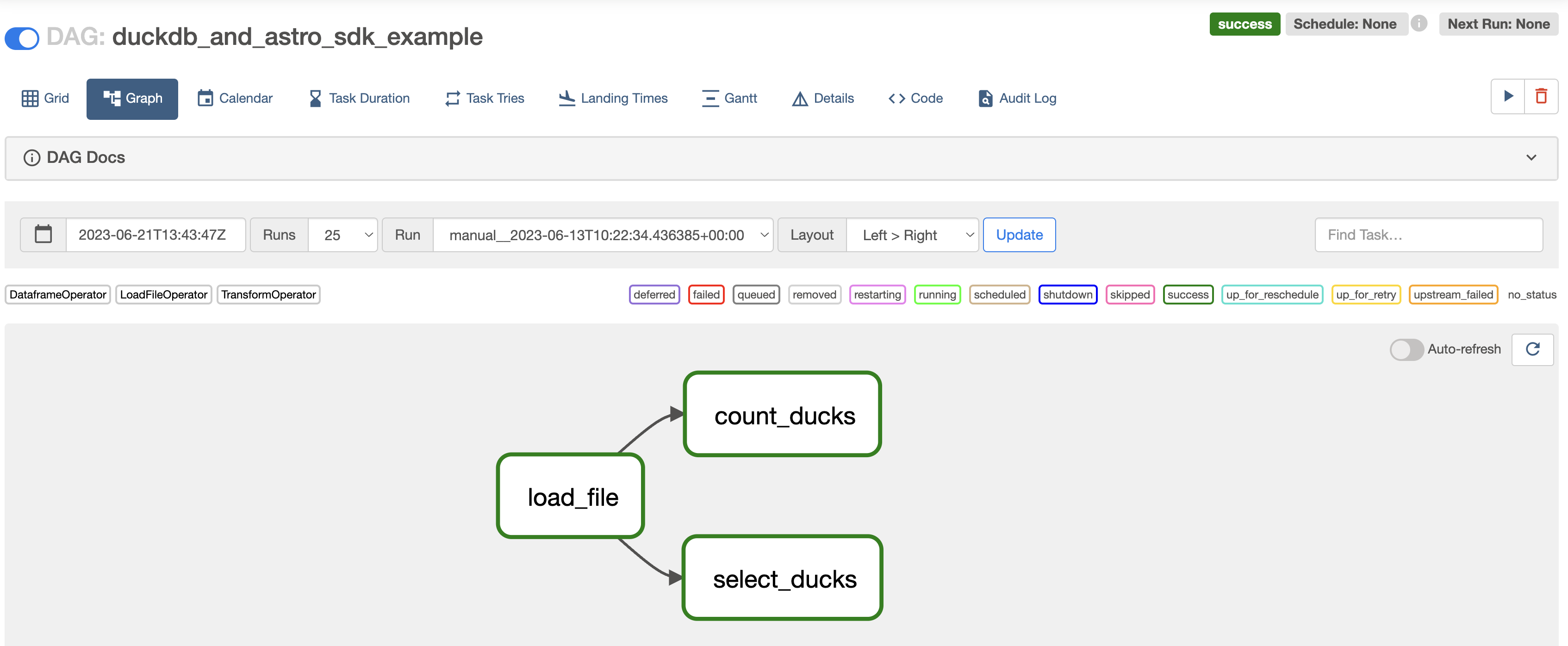The width and height of the screenshot is (1568, 646).
Task: Click the failed status filter
Action: [706, 295]
